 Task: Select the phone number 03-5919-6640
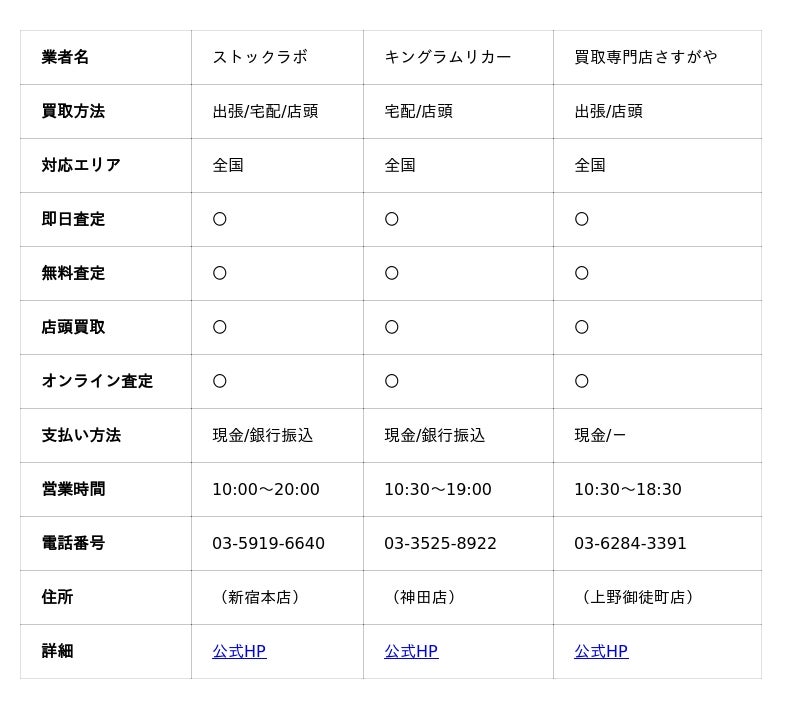[268, 544]
